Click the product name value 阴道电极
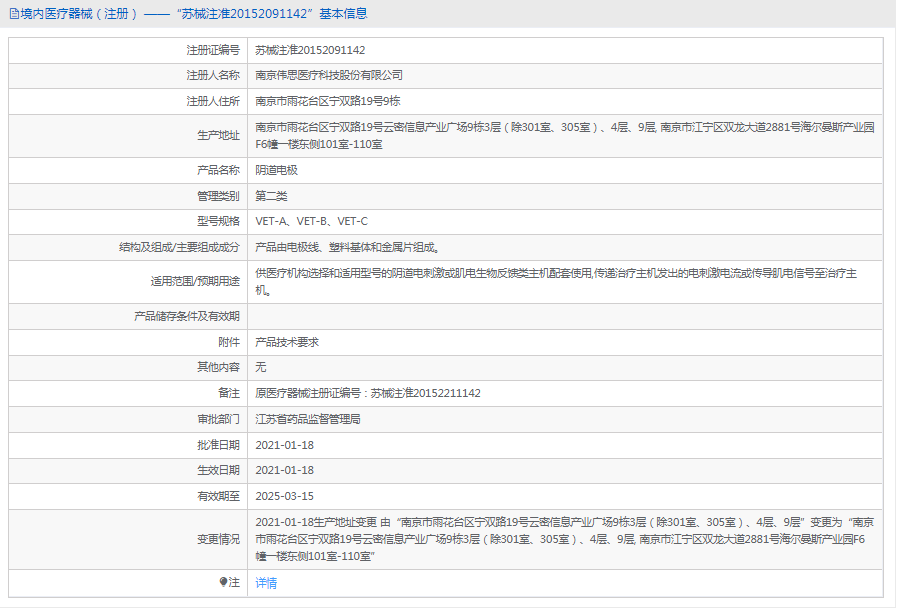Viewport: 897px width, 608px height. [277, 170]
